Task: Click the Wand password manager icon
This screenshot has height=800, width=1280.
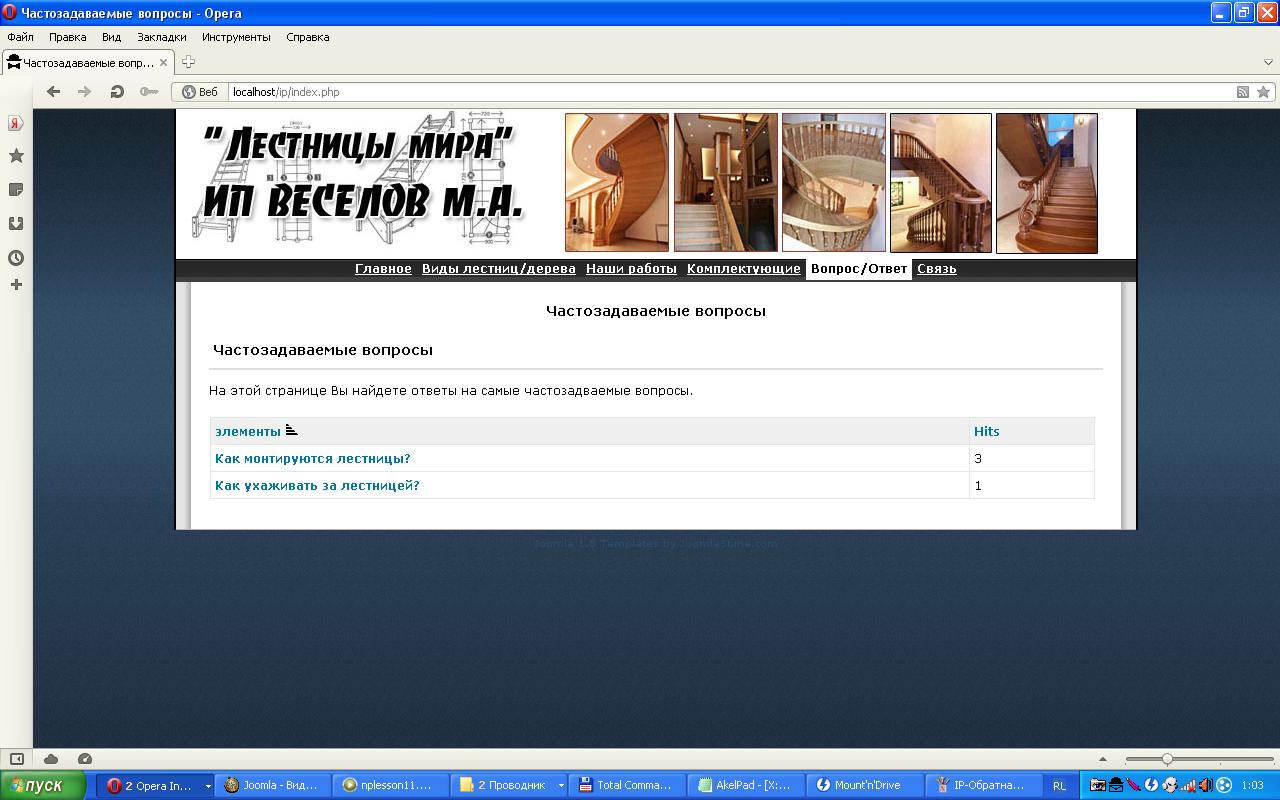Action: point(147,91)
